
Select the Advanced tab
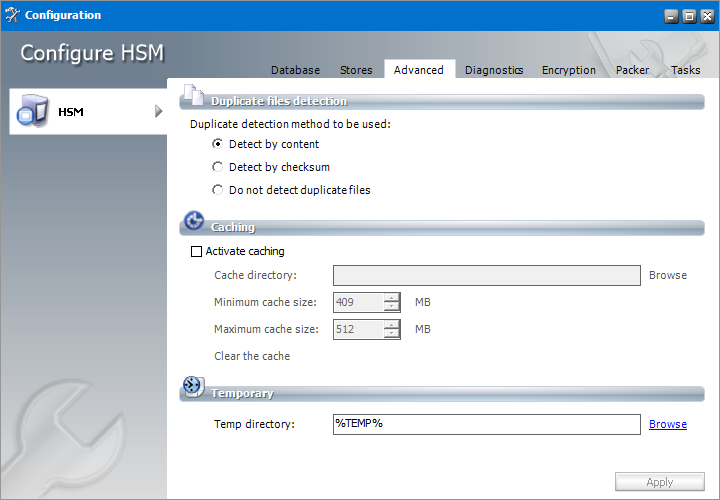coord(419,70)
